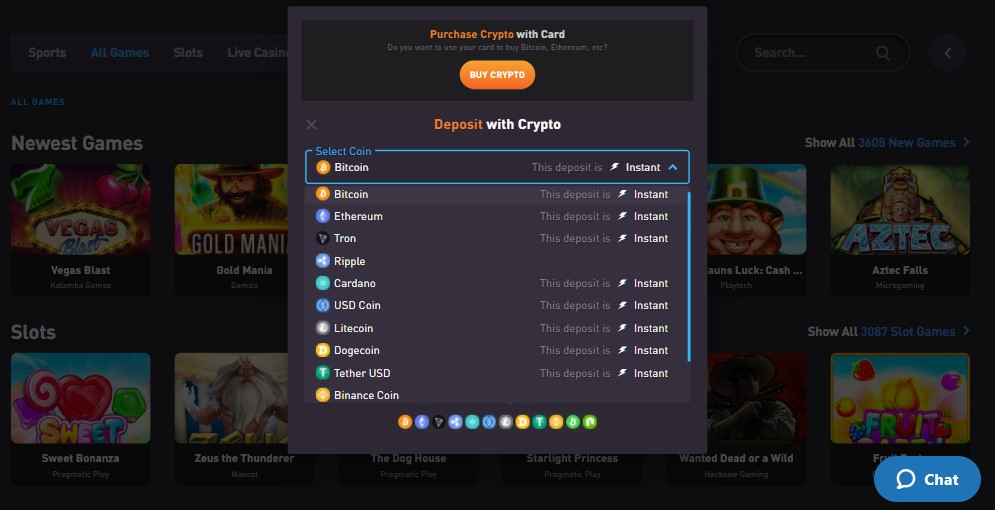Choose Ethereum from the coin list
The height and width of the screenshot is (510, 995).
pos(497,216)
